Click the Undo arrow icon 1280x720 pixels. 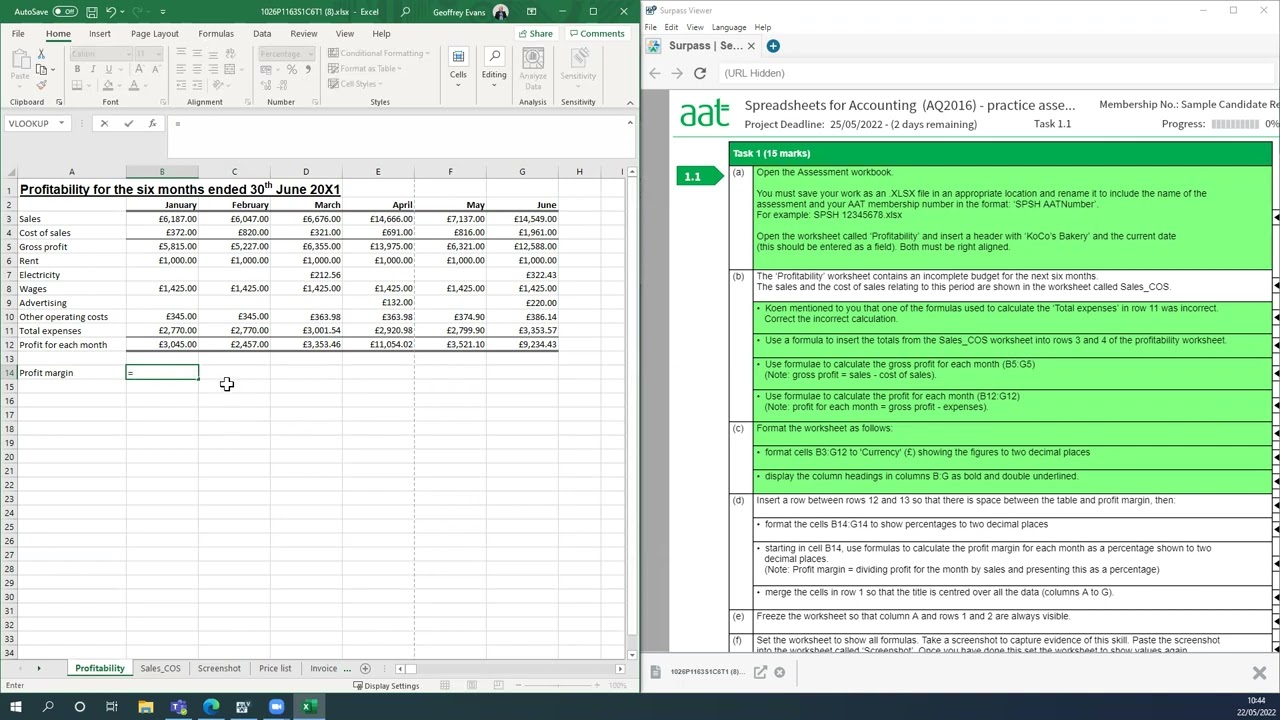[x=112, y=12]
